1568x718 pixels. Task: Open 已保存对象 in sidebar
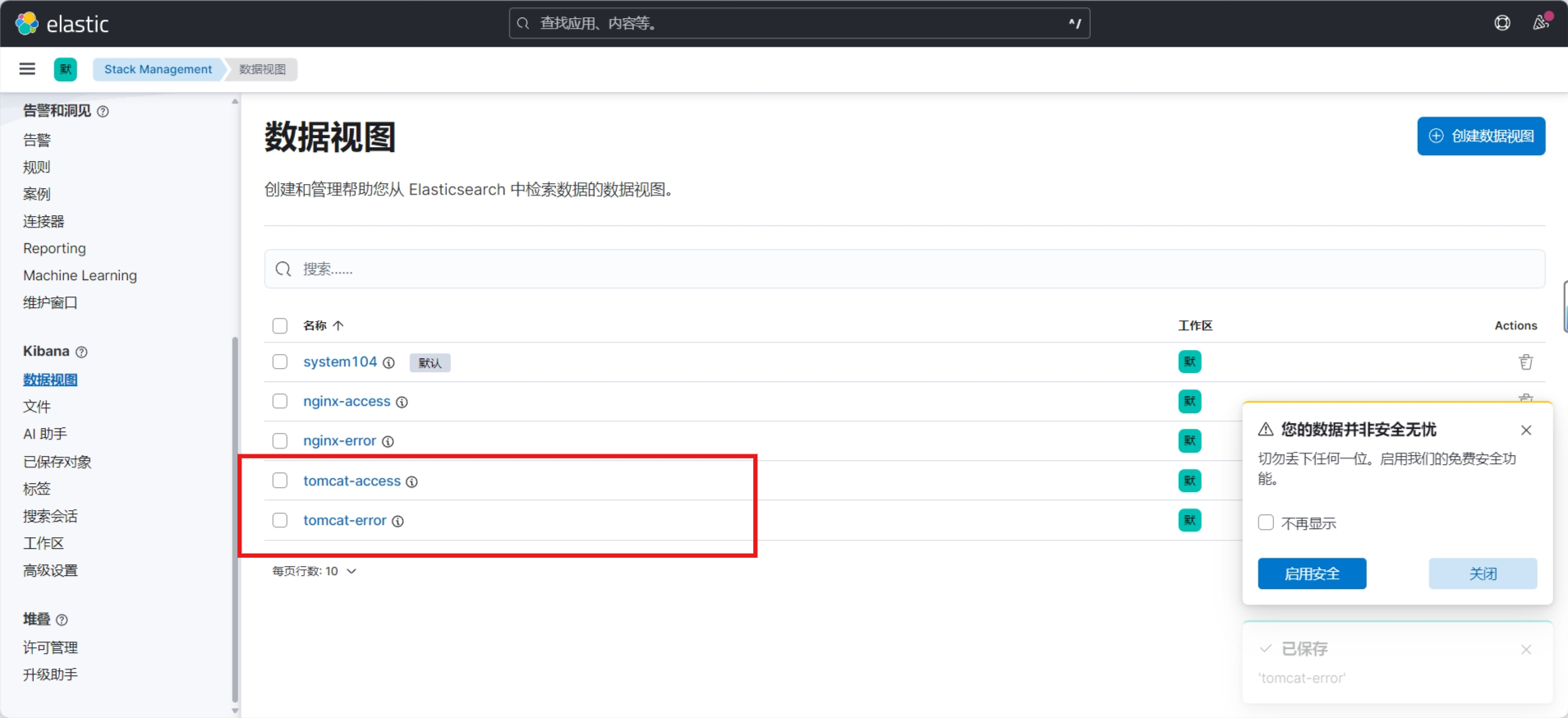pyautogui.click(x=57, y=463)
